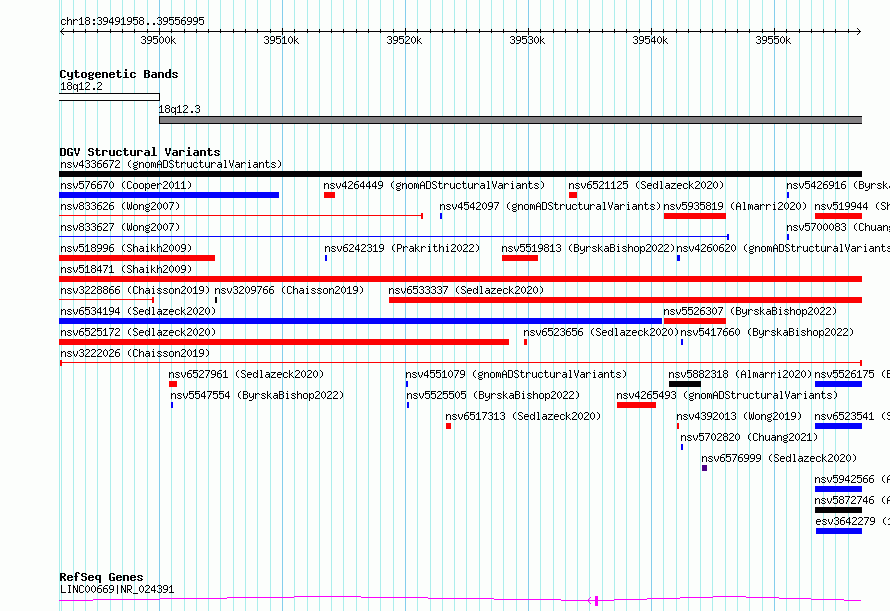Screen dimensions: 890x611
Task: Click the 39540k ruler tick label
Action: tap(650, 40)
